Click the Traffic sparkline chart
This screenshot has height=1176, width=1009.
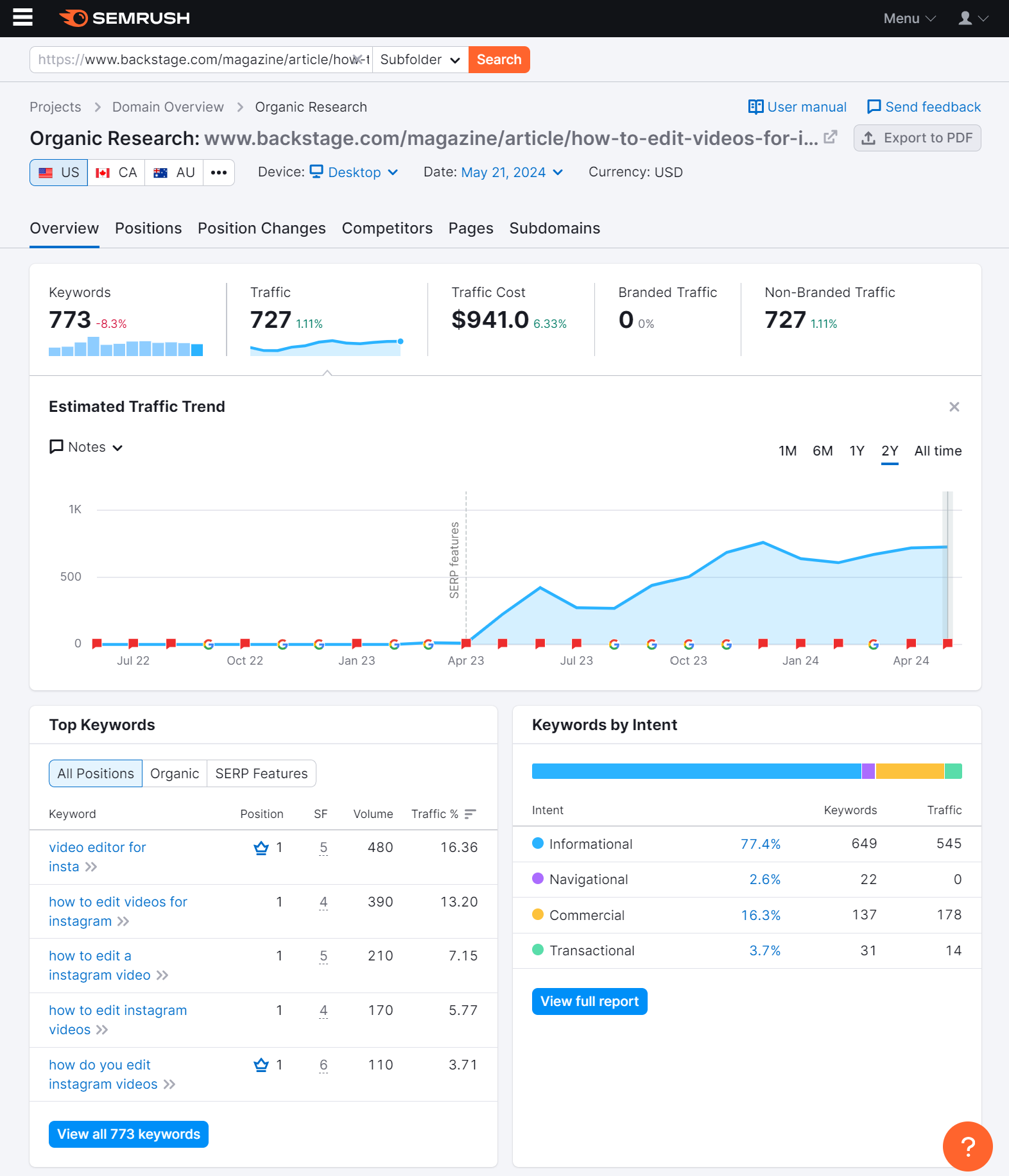[327, 347]
